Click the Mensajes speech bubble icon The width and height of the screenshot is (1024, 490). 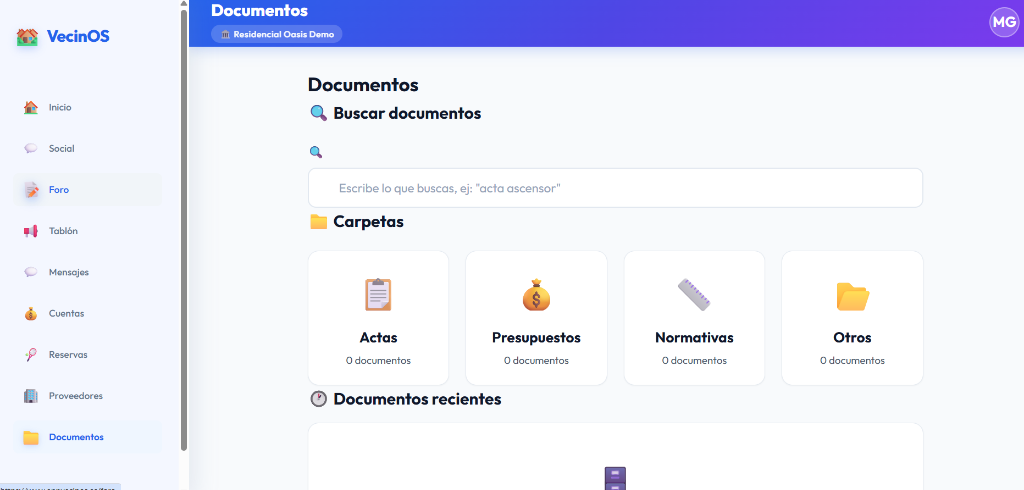pyautogui.click(x=31, y=272)
